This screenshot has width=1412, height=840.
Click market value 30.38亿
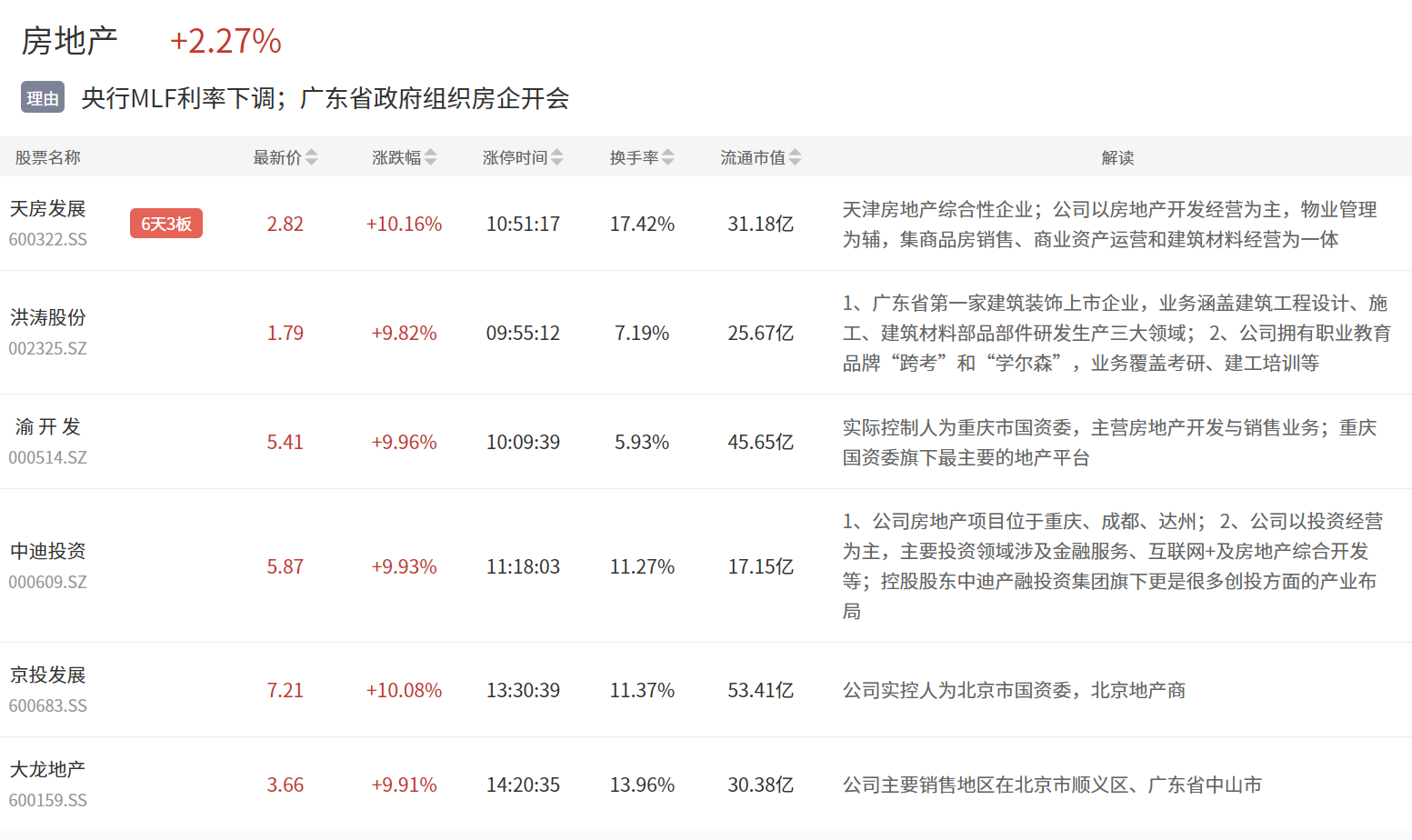pos(760,785)
